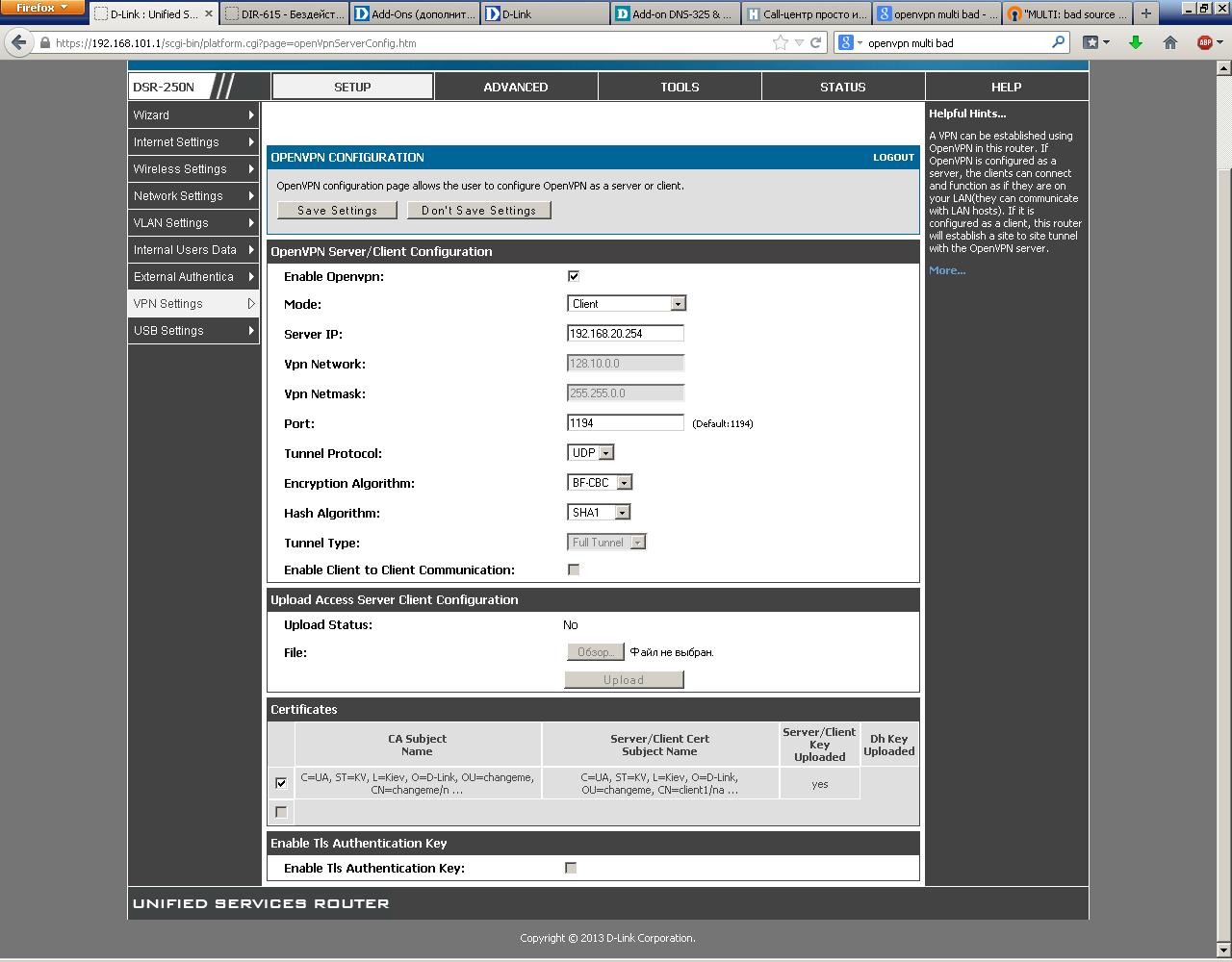Click the Save Settings button
This screenshot has width=1232, height=962.
pos(338,210)
